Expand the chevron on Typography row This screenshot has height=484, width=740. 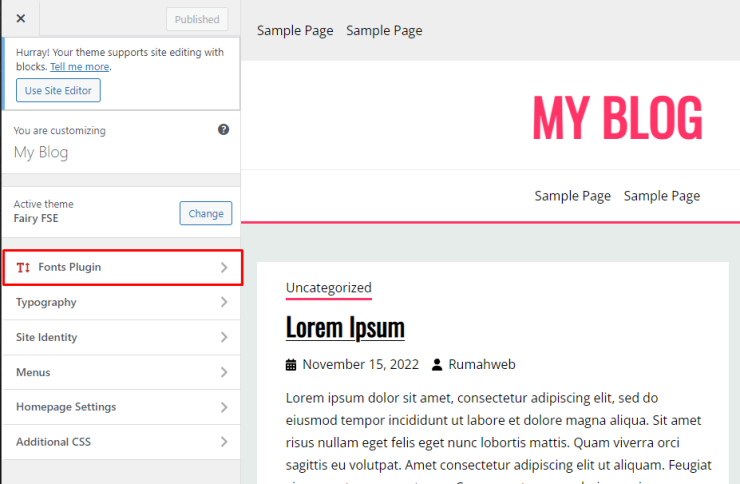coord(224,302)
